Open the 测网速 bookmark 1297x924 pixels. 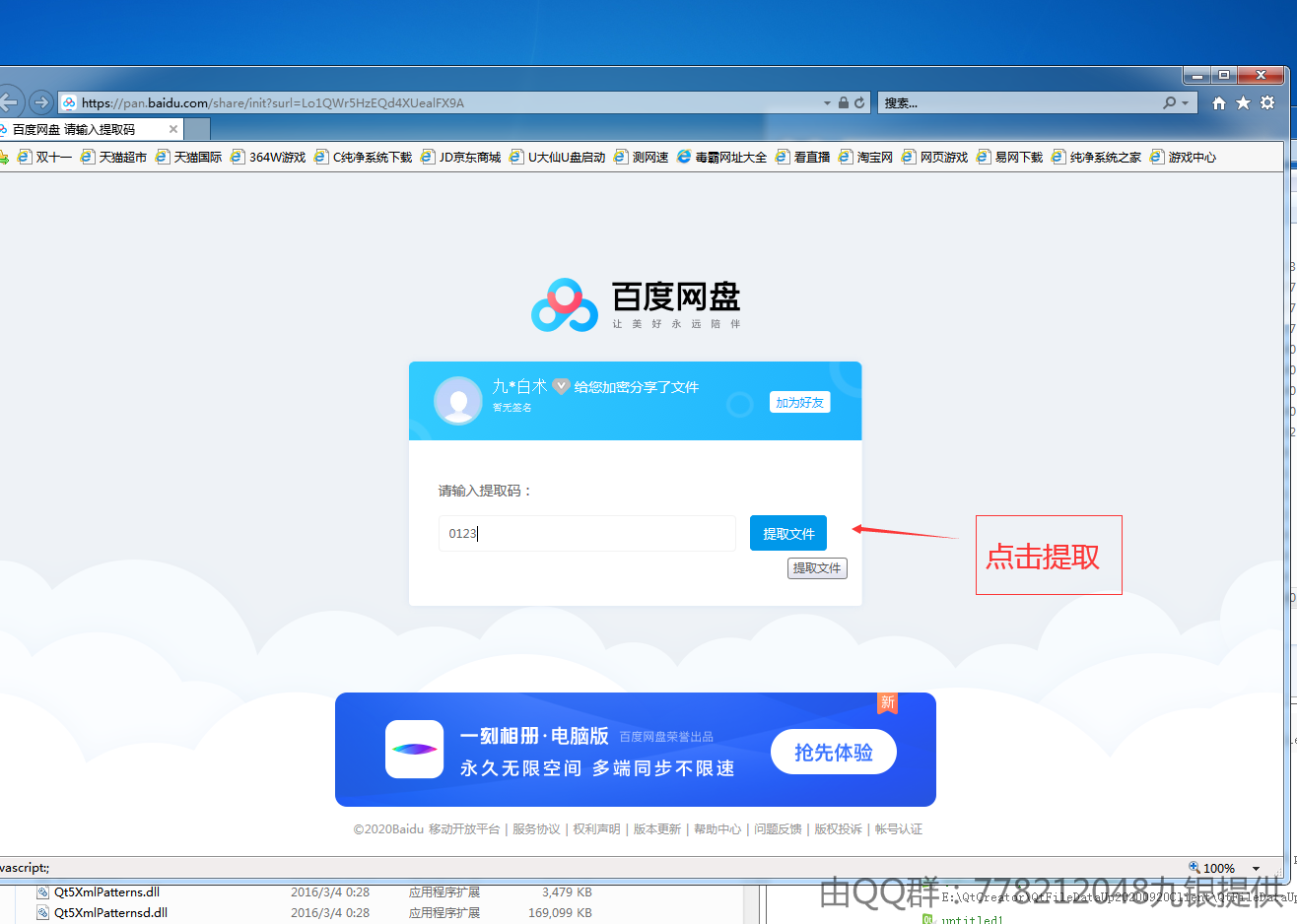pyautogui.click(x=641, y=157)
